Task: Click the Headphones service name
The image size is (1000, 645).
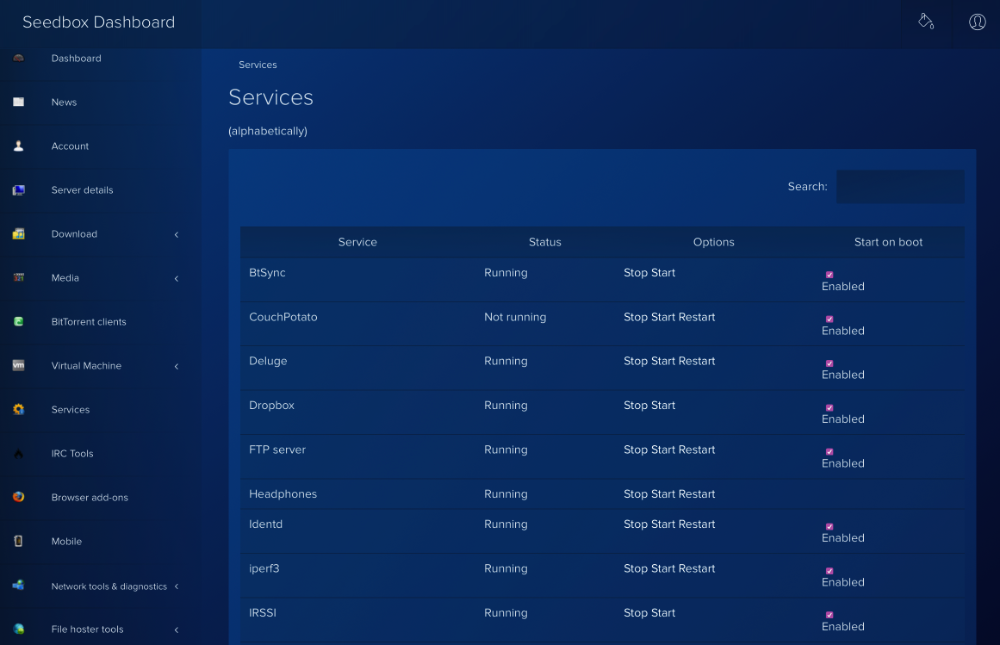Action: [x=283, y=494]
